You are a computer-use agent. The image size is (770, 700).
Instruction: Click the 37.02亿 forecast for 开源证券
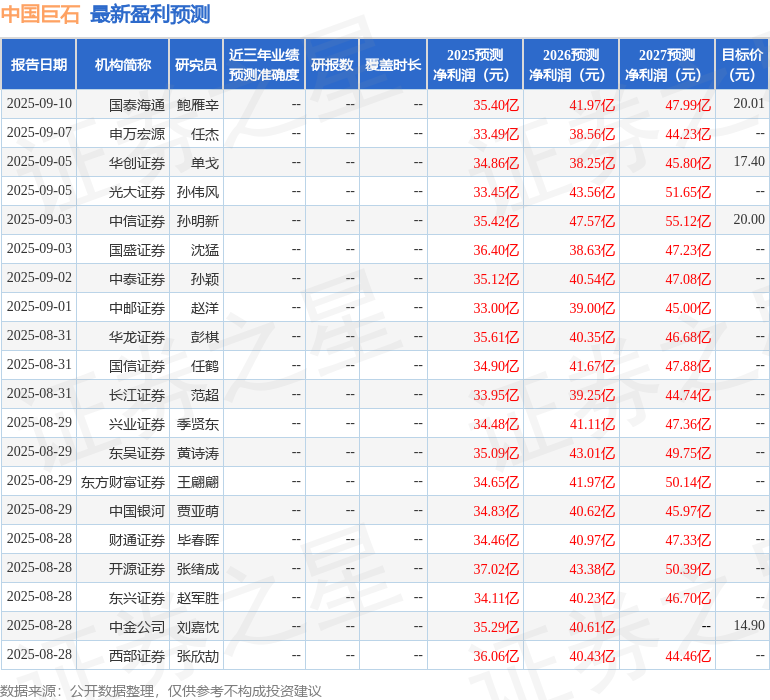coord(496,569)
